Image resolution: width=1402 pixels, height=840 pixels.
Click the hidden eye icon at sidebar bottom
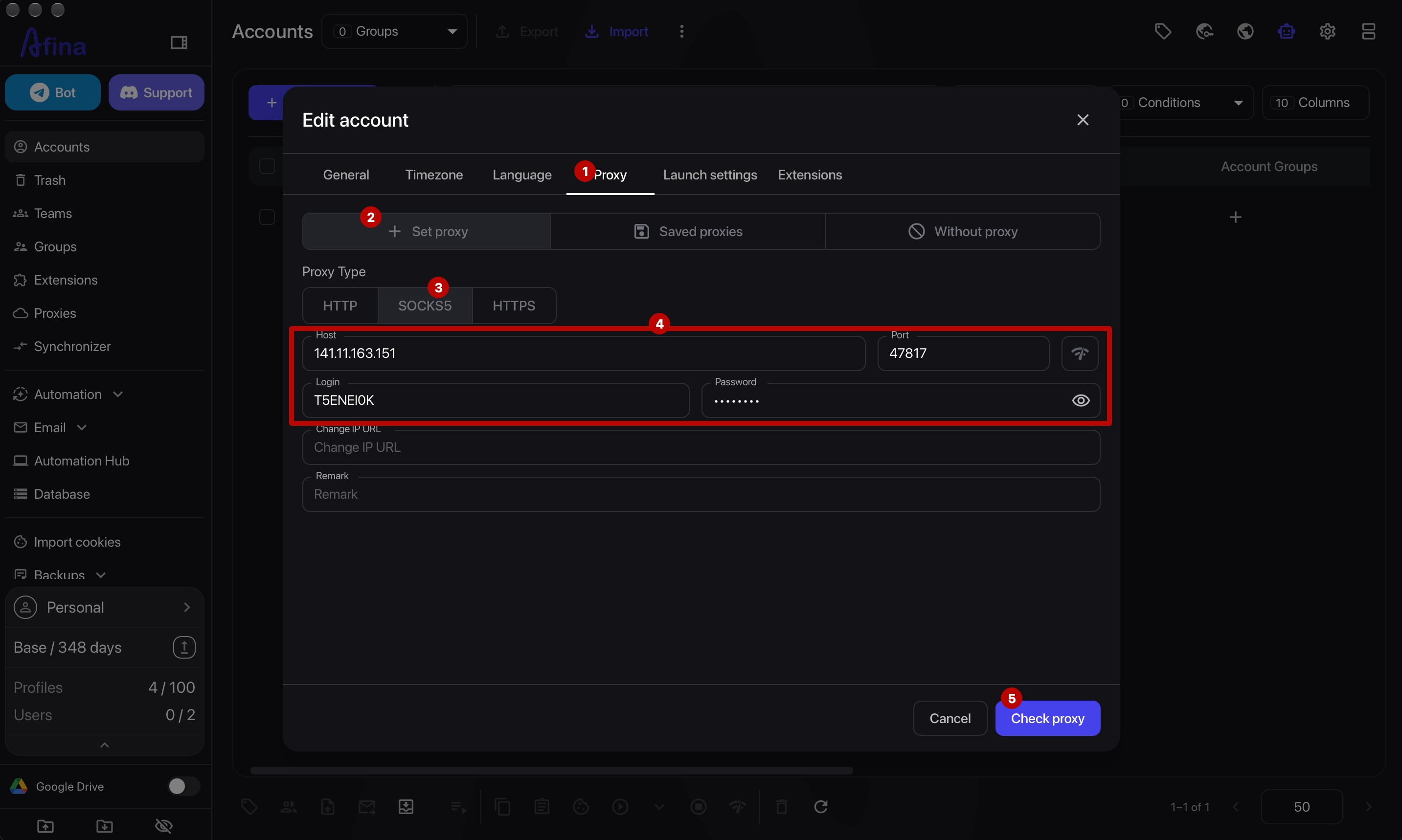click(164, 826)
